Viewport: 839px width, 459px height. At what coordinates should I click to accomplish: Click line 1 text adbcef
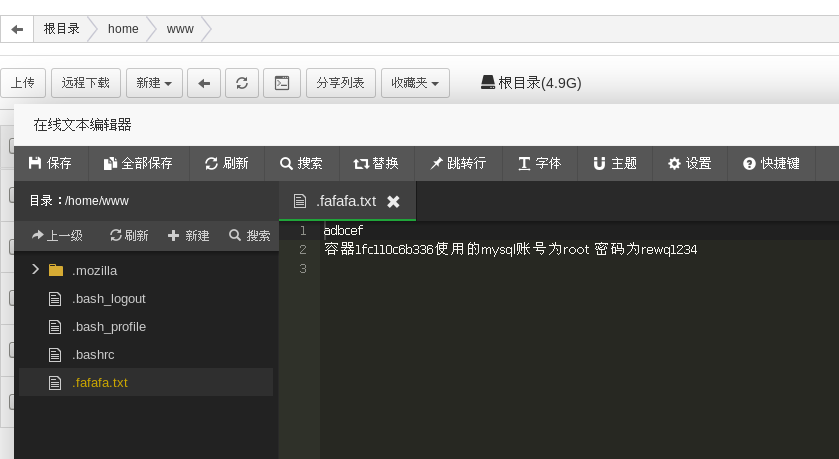(x=343, y=231)
